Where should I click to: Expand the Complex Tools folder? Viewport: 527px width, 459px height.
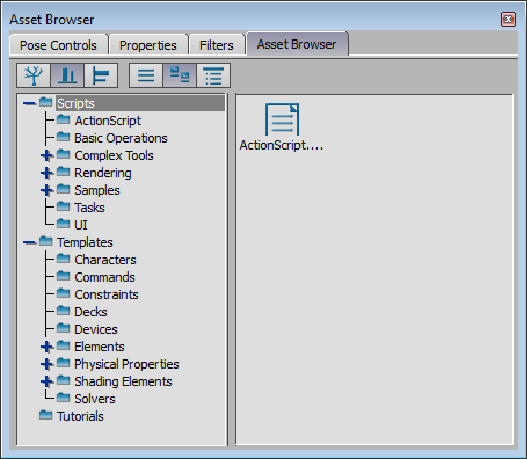47,156
